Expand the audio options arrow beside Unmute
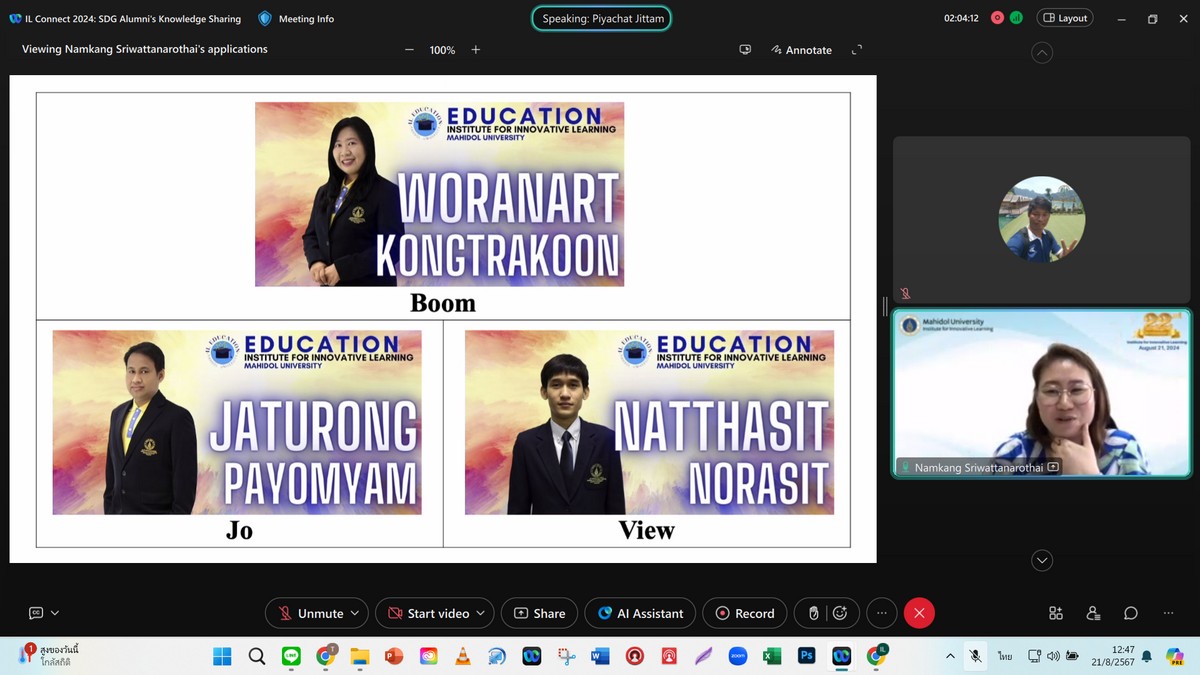 [355, 613]
